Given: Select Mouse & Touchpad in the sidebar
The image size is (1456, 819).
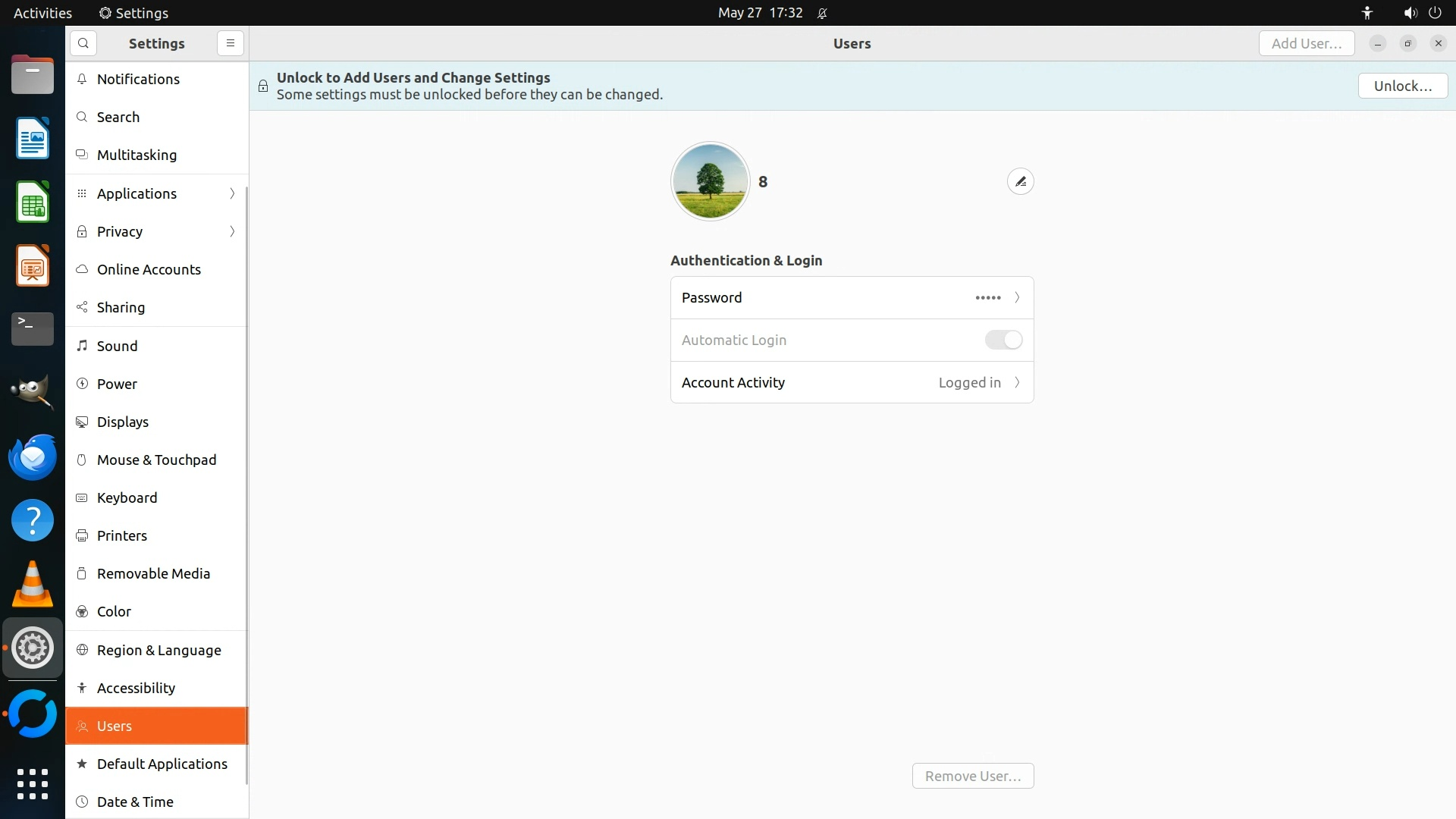Looking at the screenshot, I should [x=156, y=460].
